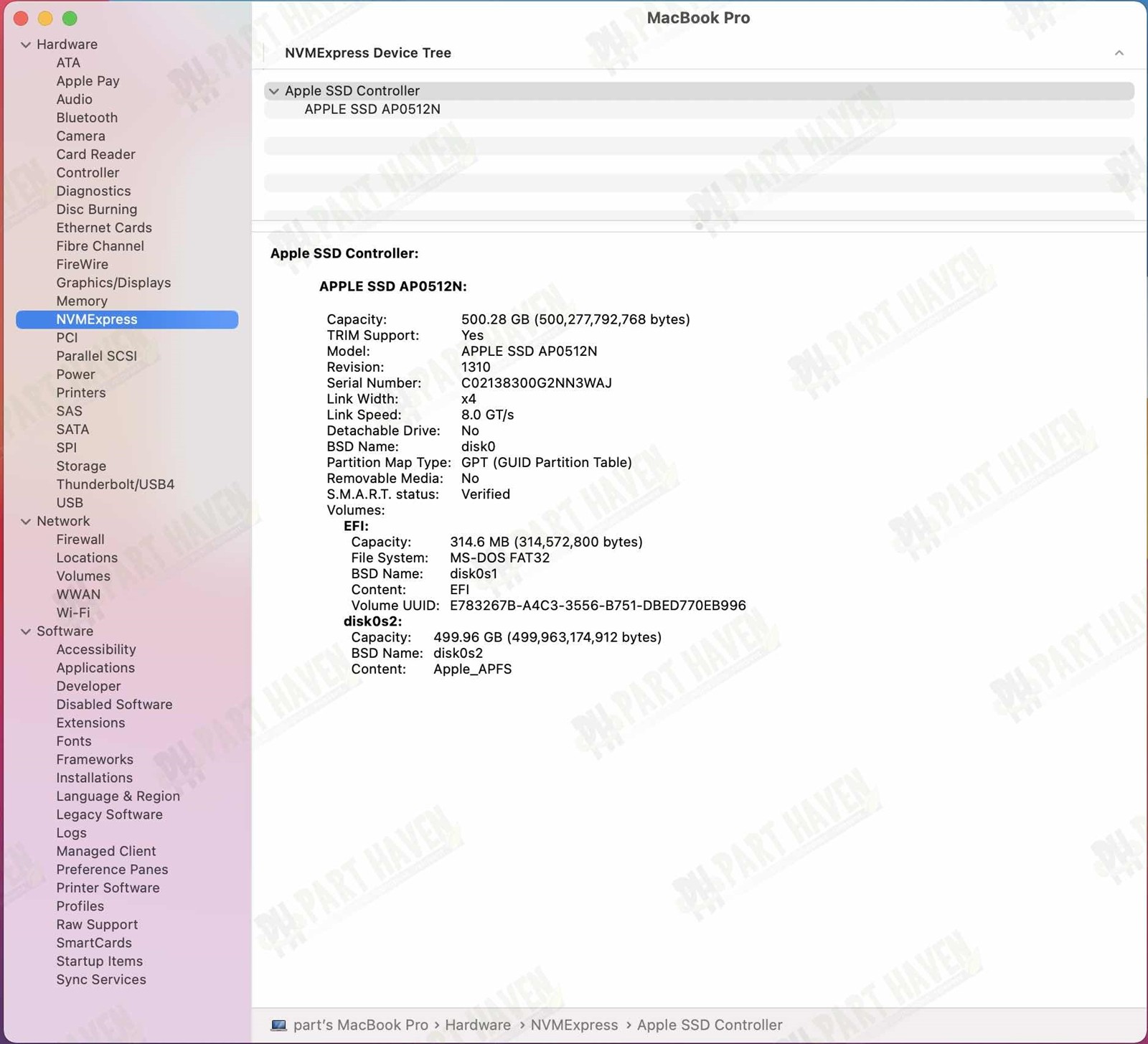Open Legacy Software item

click(x=109, y=814)
